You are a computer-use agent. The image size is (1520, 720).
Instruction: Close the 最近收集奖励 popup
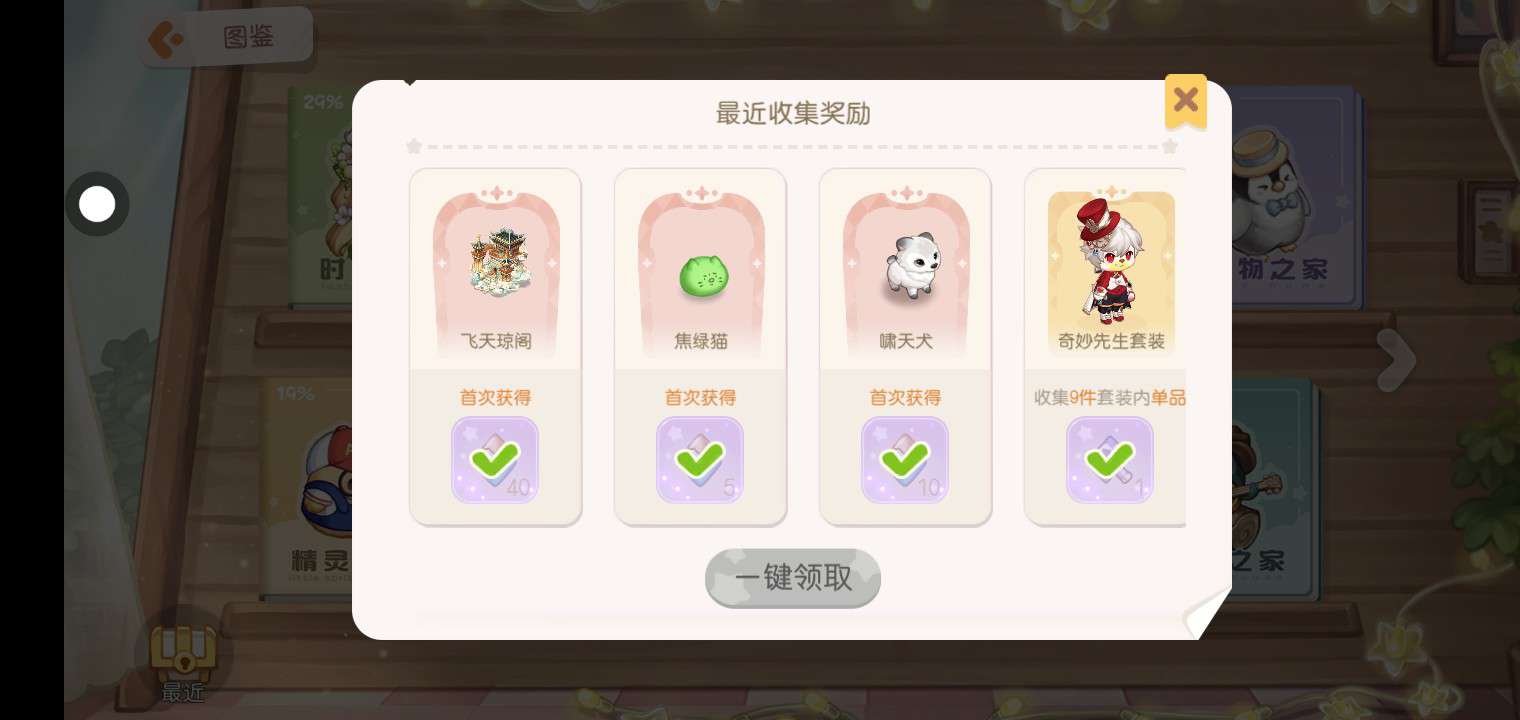(1186, 100)
